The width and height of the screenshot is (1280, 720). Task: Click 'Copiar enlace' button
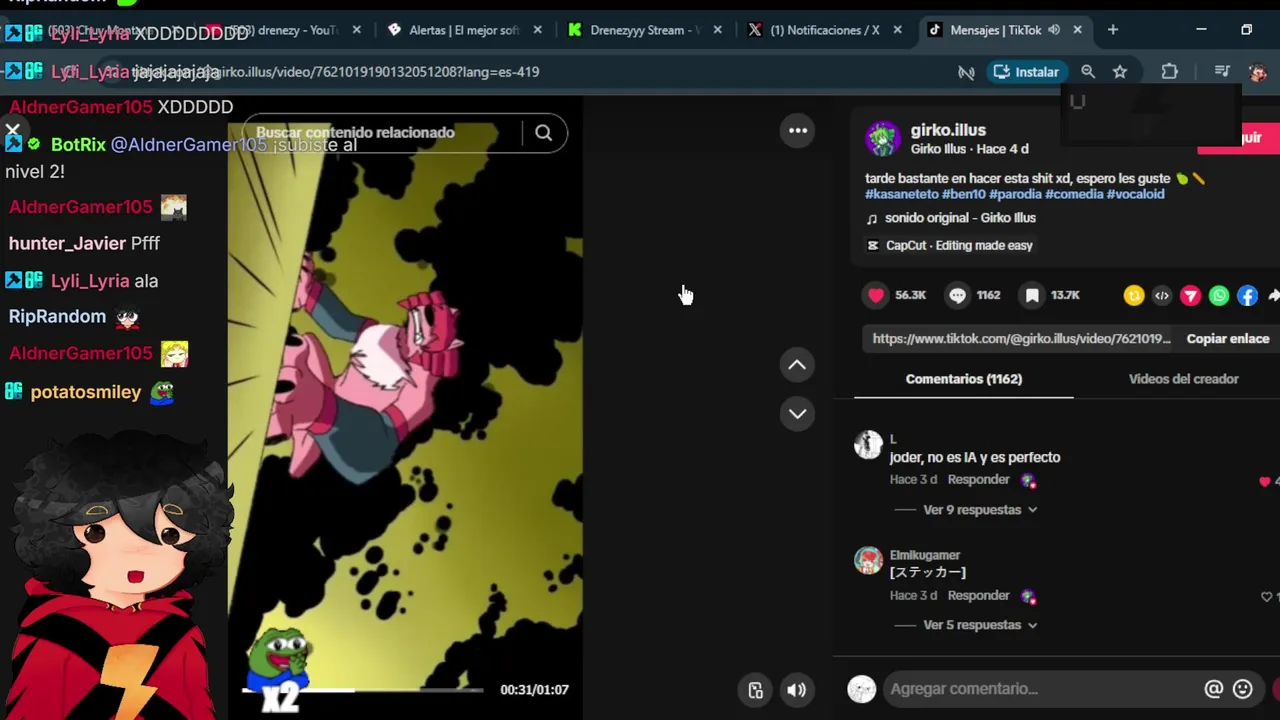point(1228,339)
